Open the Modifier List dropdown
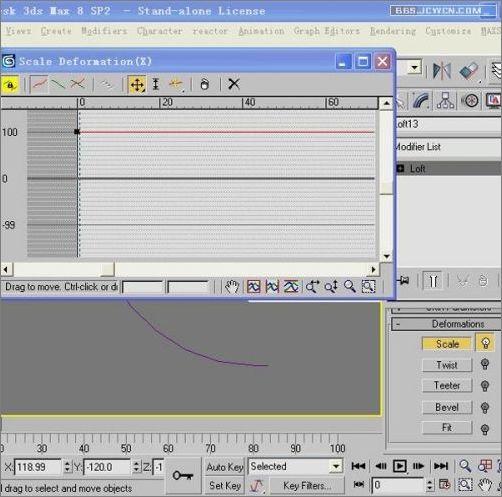Viewport: 502px width, 497px height. pyautogui.click(x=449, y=147)
